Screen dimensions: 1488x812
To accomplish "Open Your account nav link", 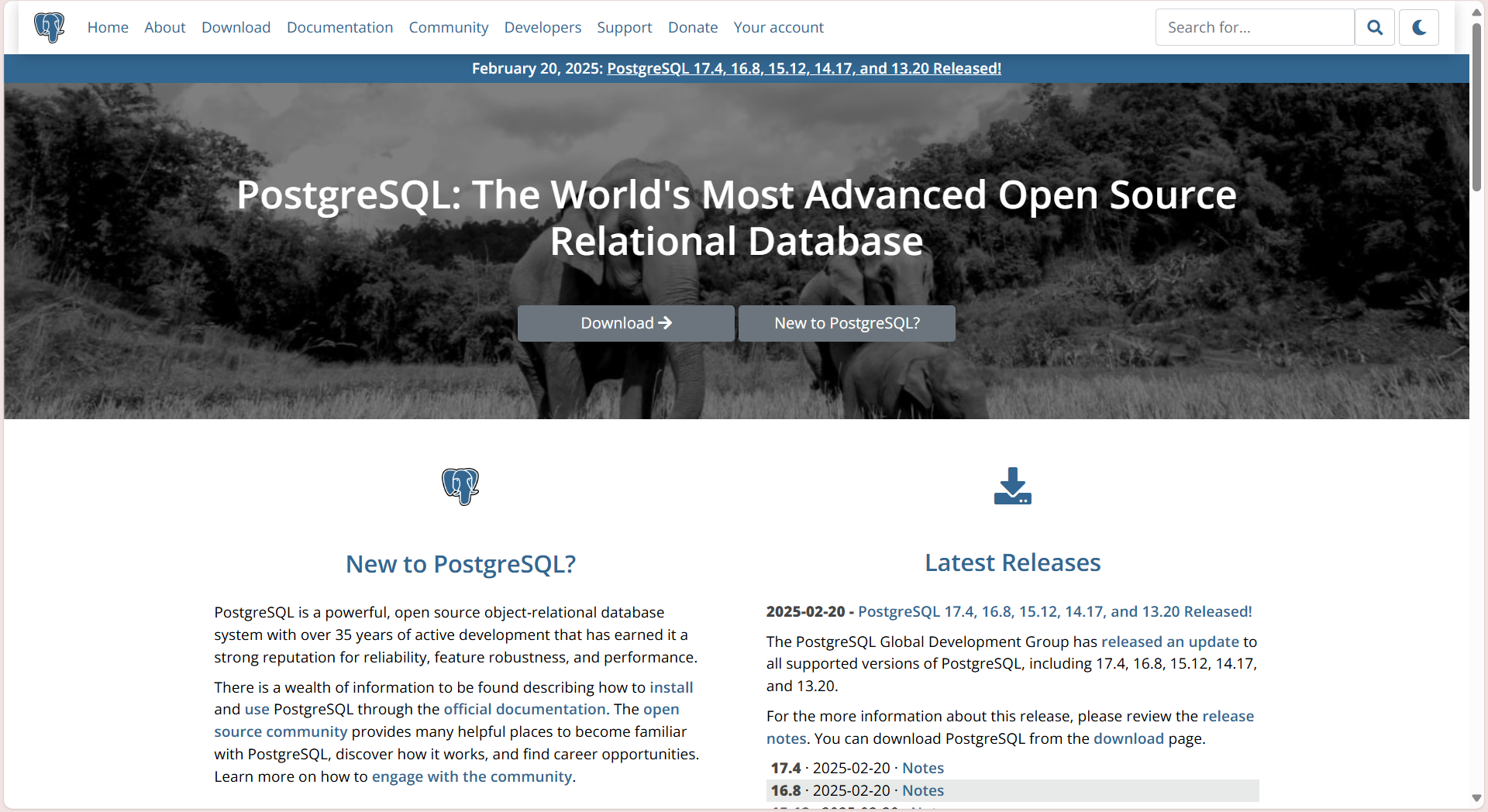I will pyautogui.click(x=779, y=27).
